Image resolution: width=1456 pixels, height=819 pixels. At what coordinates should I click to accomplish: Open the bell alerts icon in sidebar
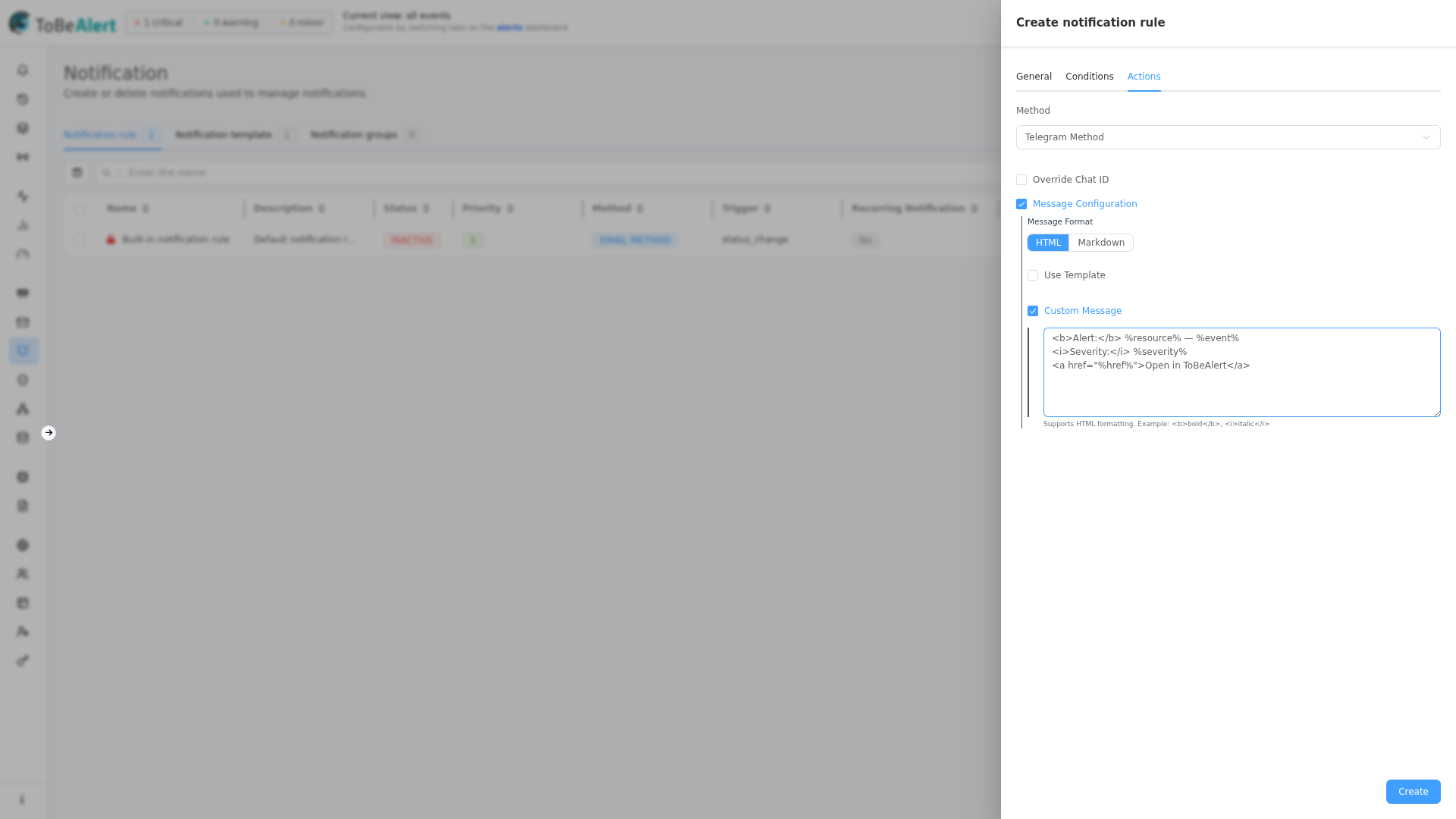[23, 71]
